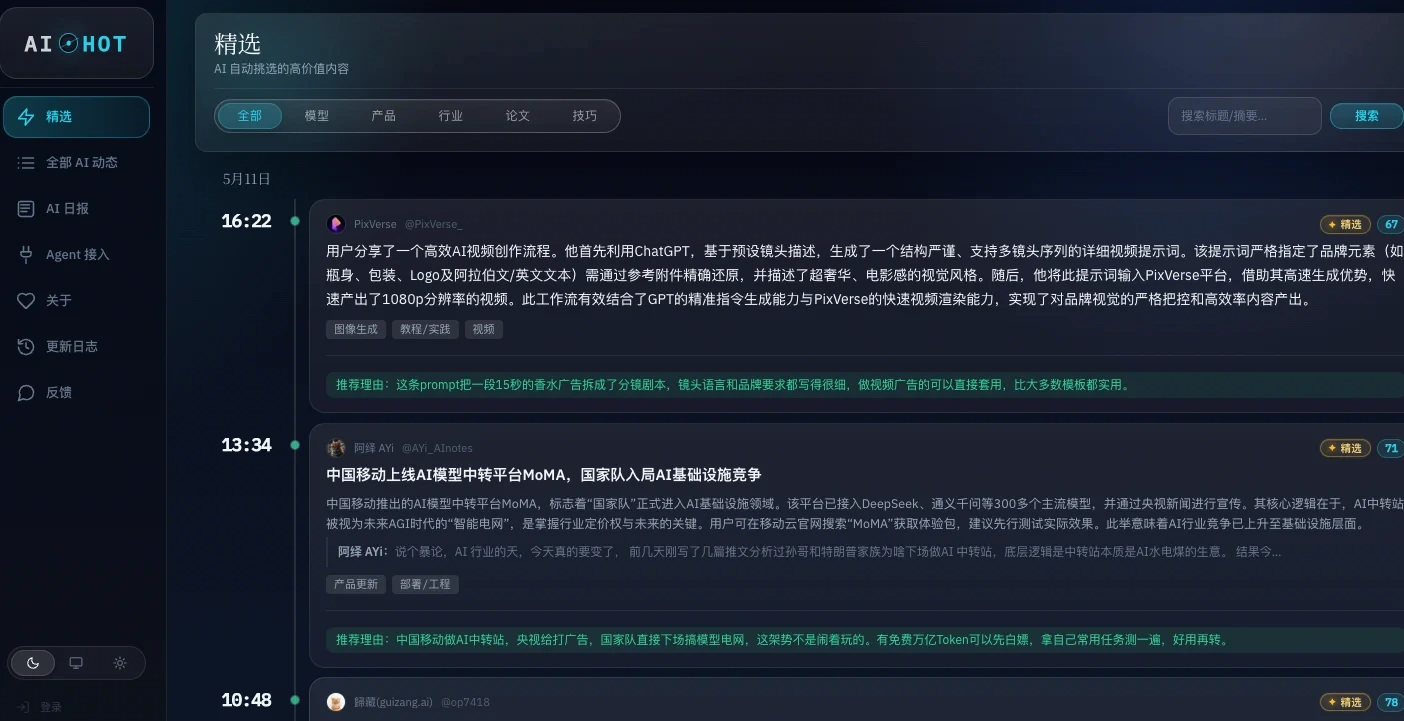
Task: Click the 搜索 button
Action: pyautogui.click(x=1367, y=116)
